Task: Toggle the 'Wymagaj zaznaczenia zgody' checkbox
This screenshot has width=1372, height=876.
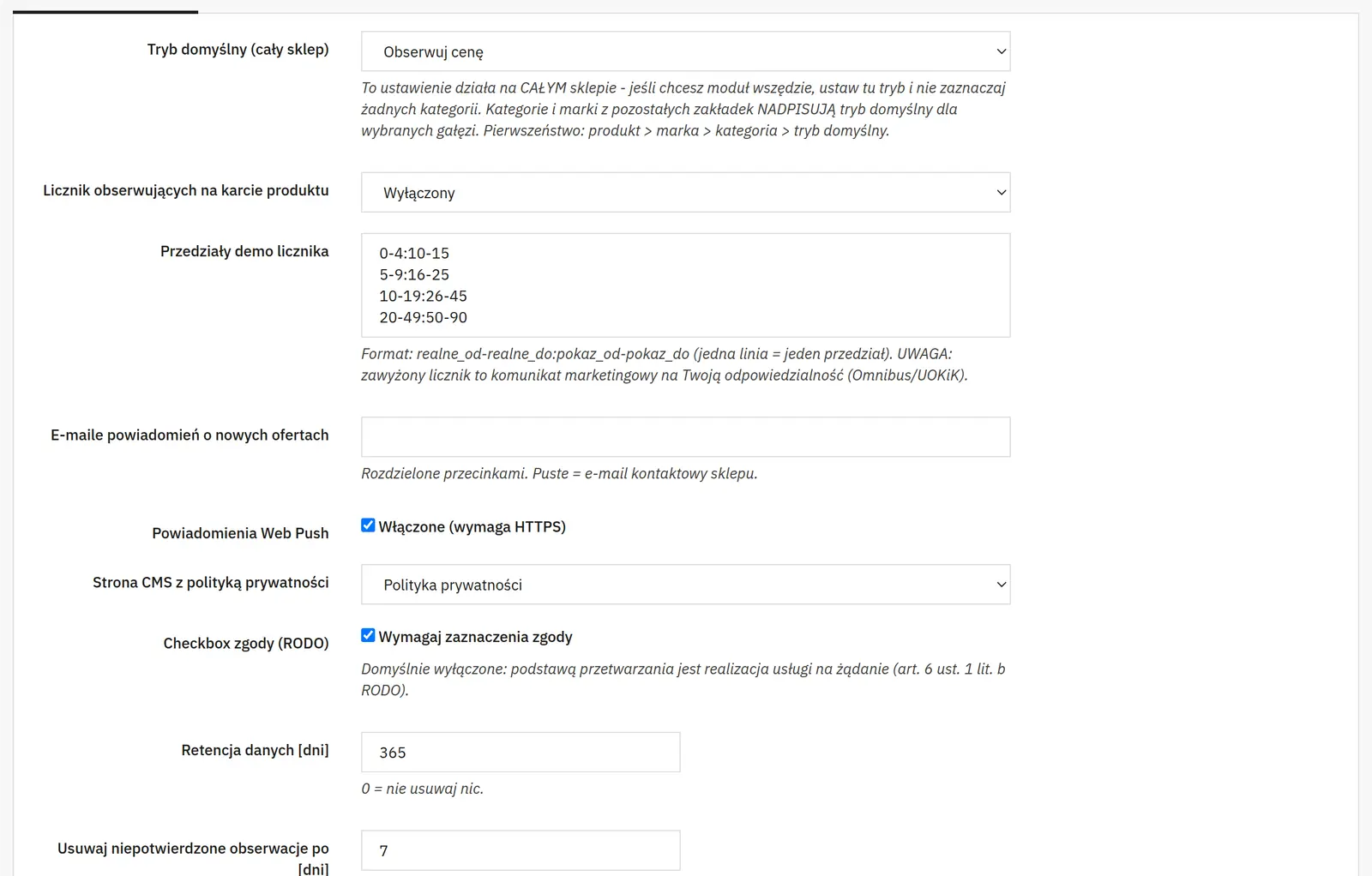Action: click(368, 636)
